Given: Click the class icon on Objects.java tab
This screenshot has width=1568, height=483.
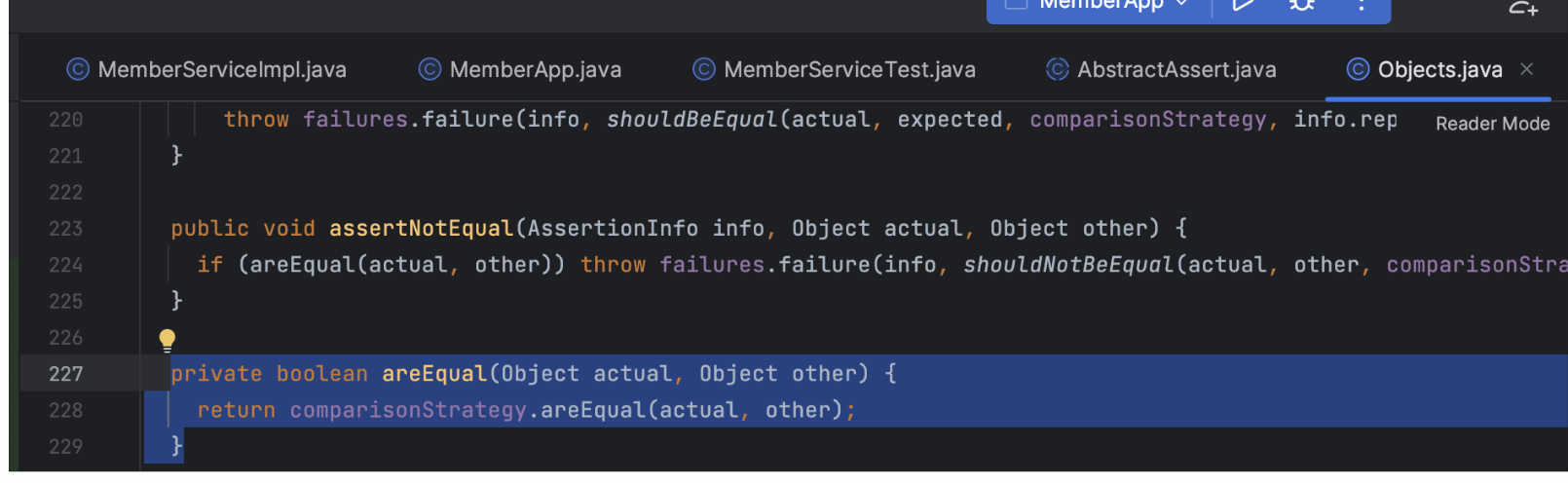Looking at the screenshot, I should [x=1358, y=69].
